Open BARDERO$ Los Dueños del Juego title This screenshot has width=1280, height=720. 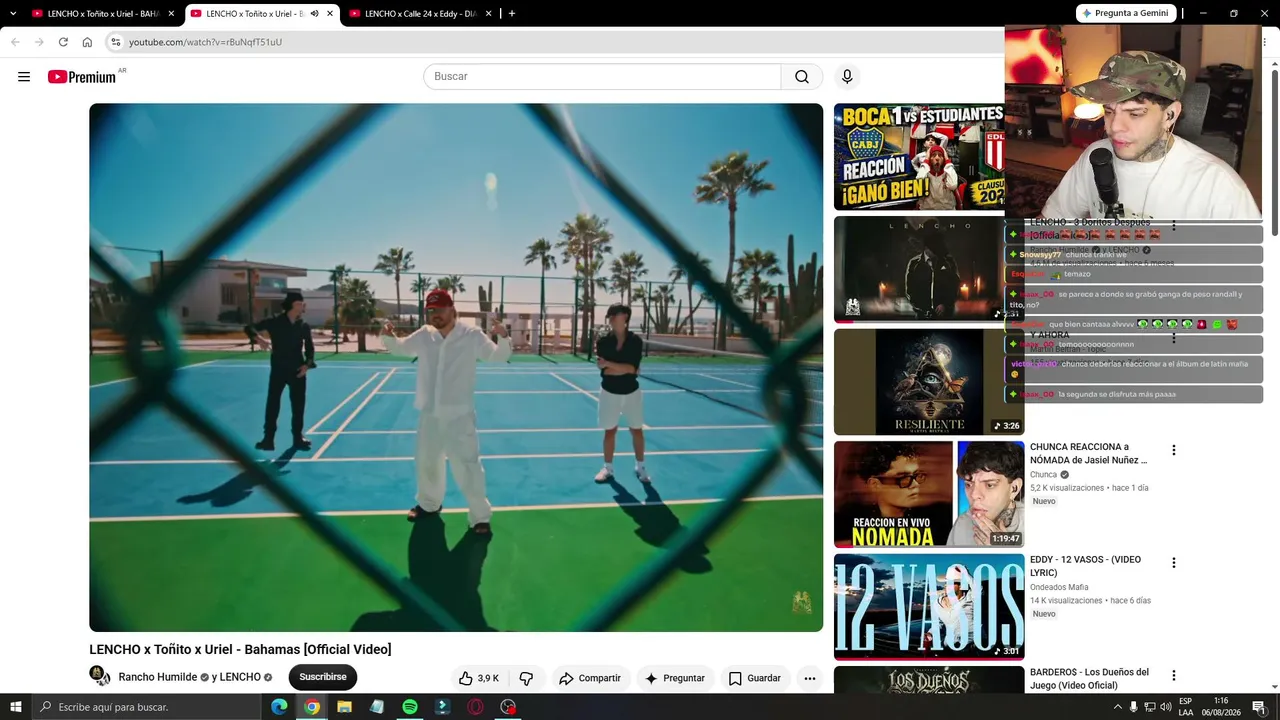[x=1089, y=678]
